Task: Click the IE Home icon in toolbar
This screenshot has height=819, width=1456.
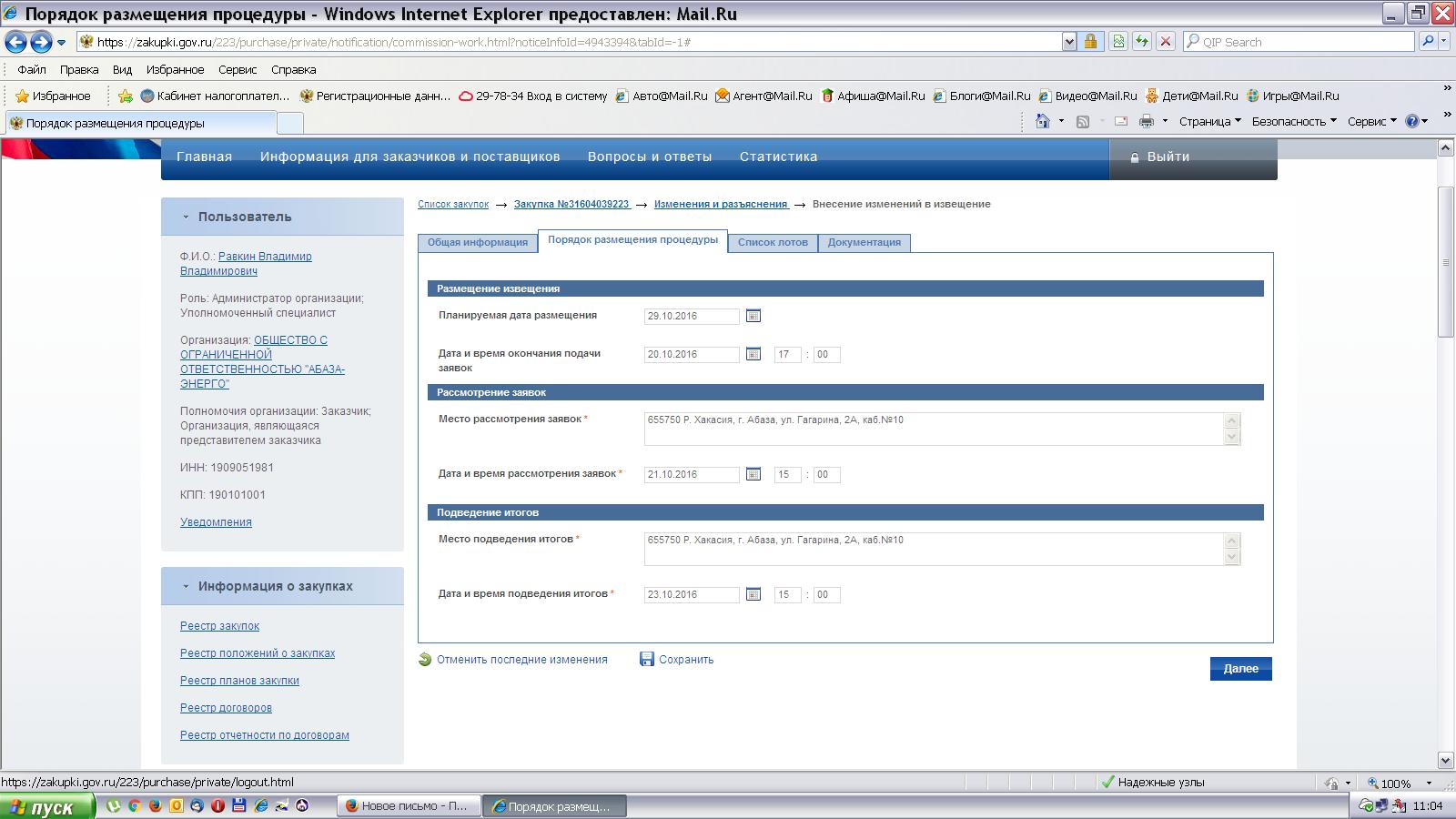Action: tap(1043, 122)
